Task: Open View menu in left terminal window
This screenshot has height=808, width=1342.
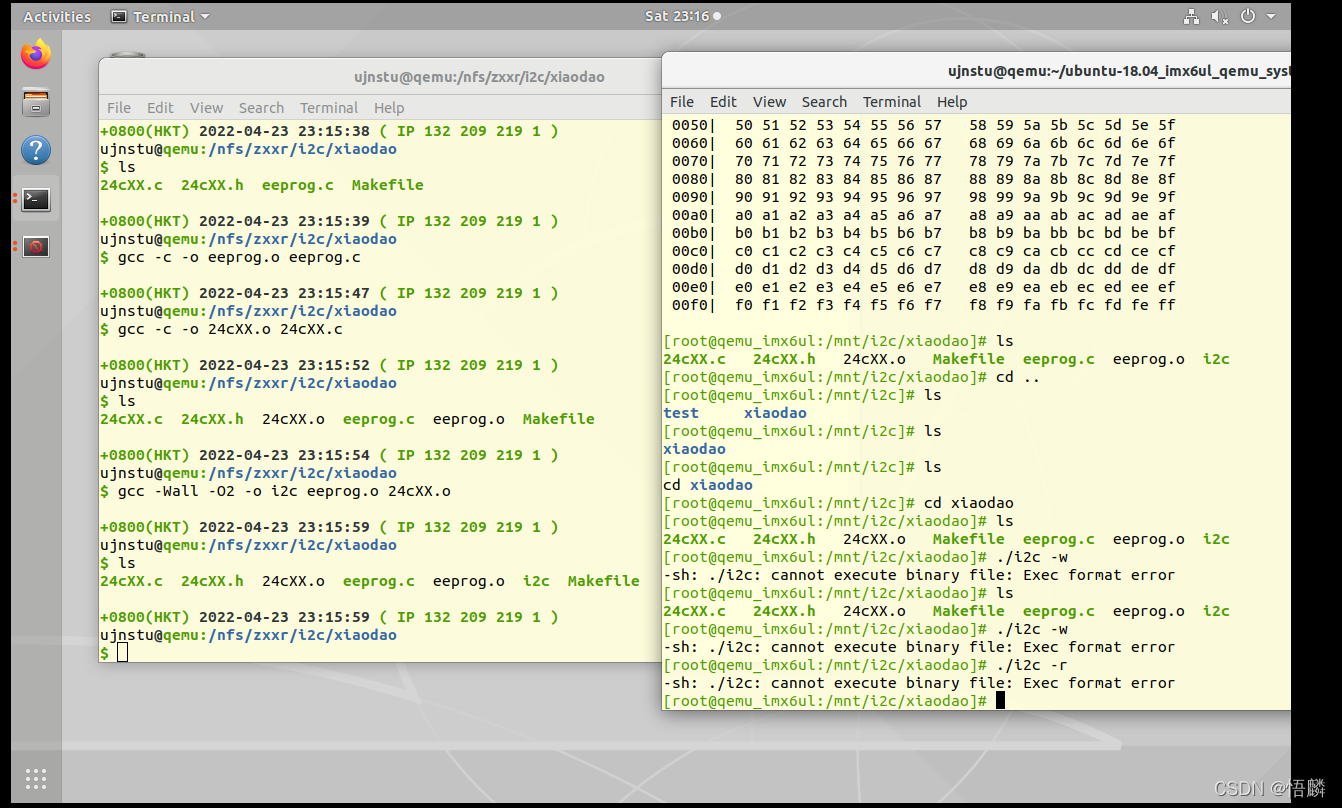Action: tap(206, 108)
